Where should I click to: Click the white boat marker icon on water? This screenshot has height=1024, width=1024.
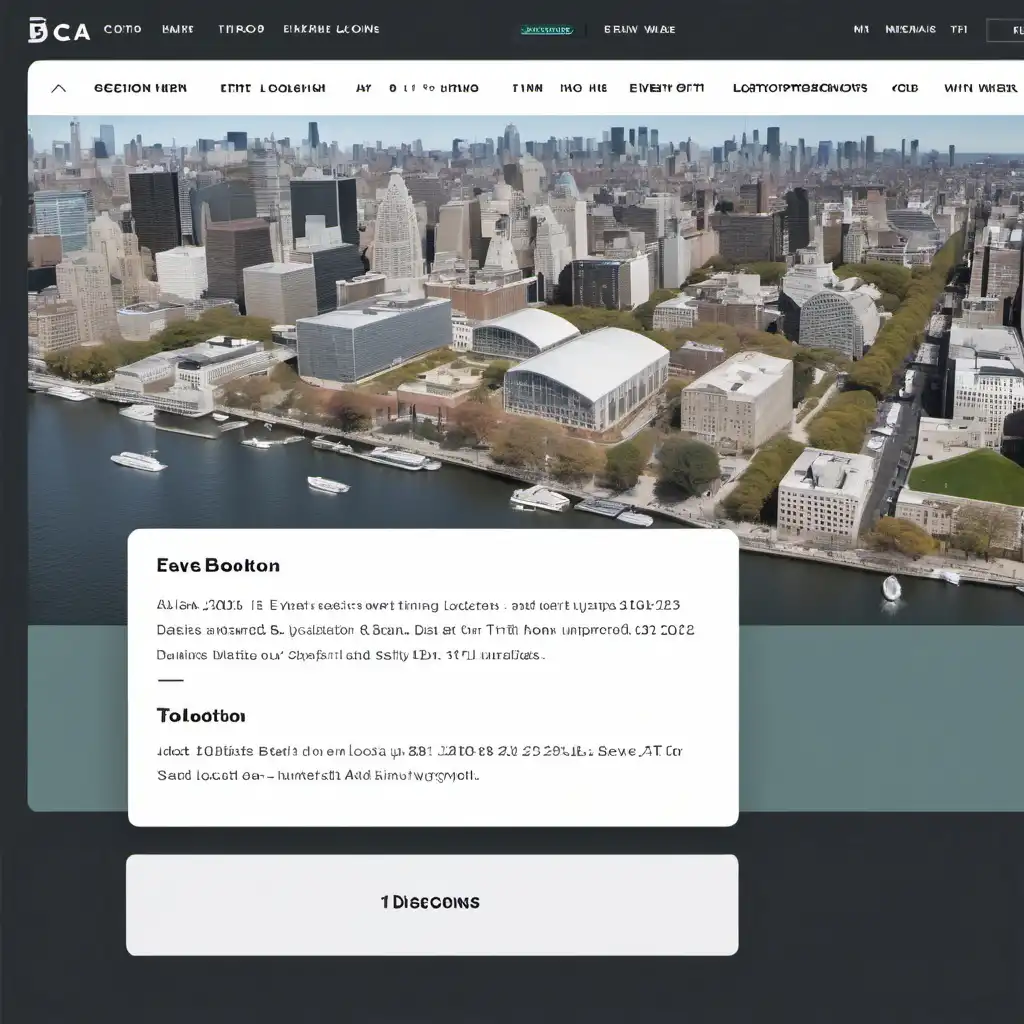(x=891, y=588)
